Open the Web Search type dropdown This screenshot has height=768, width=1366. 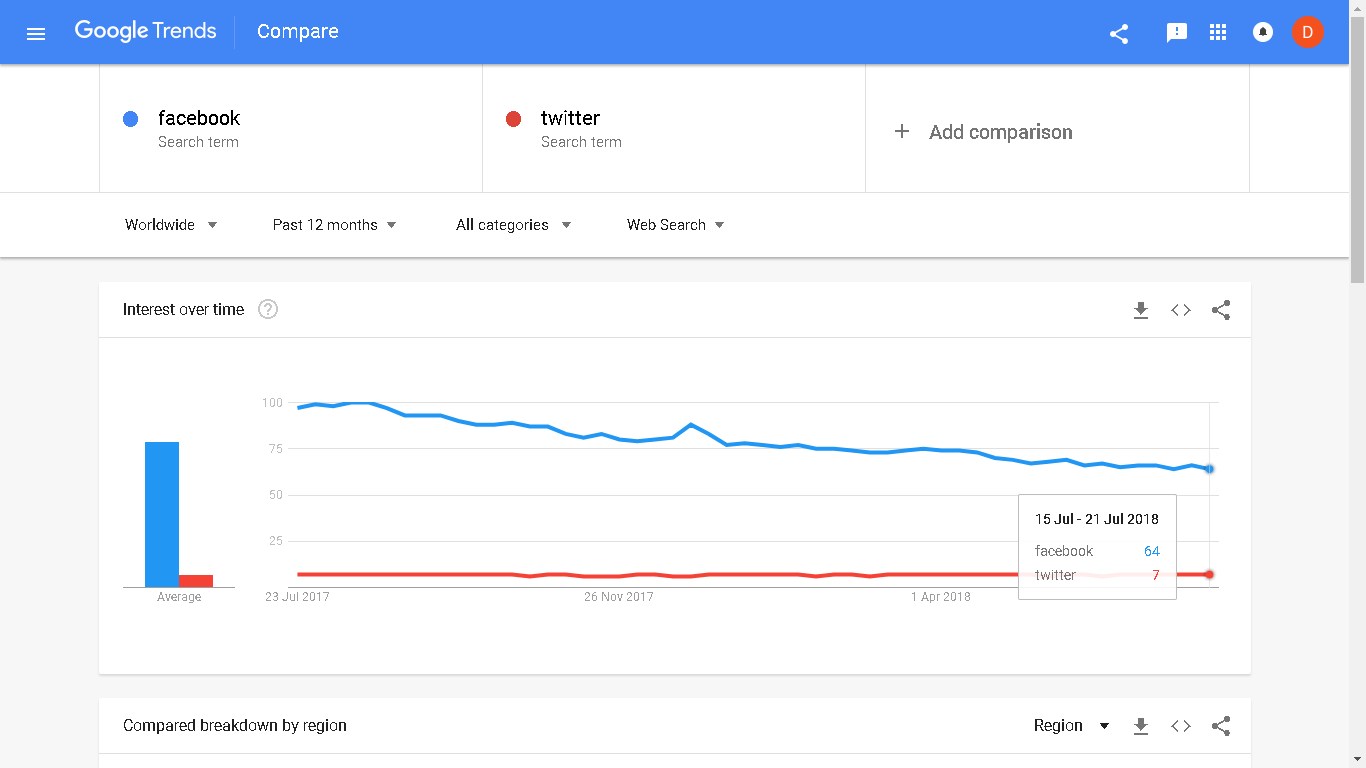tap(675, 225)
